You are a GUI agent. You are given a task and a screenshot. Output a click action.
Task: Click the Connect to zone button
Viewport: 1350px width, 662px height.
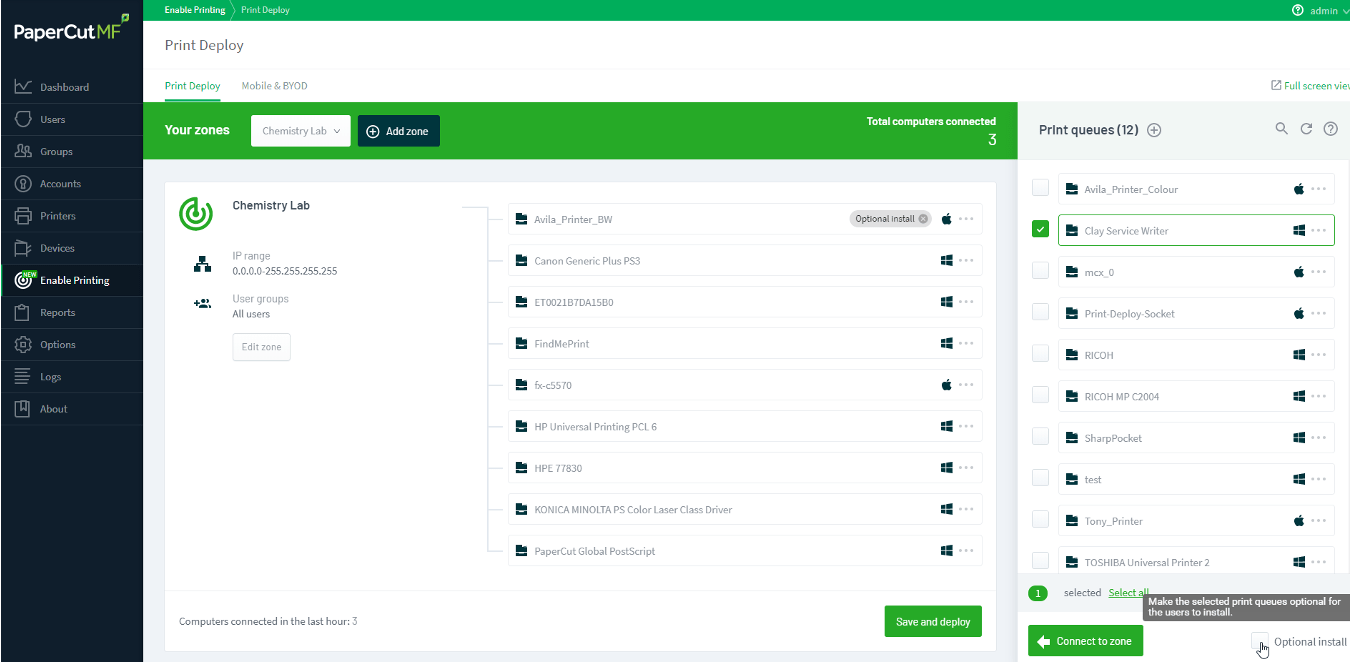[x=1085, y=641]
